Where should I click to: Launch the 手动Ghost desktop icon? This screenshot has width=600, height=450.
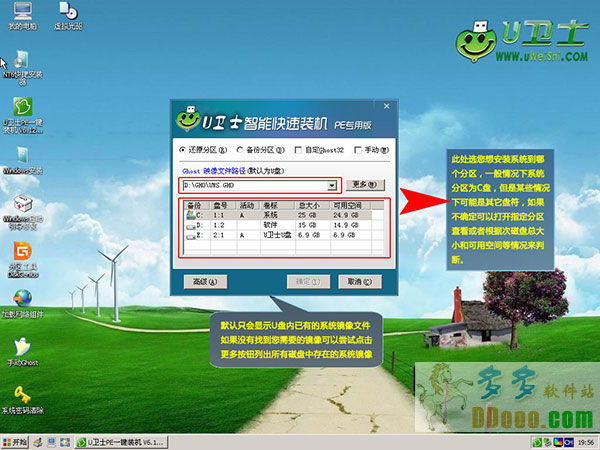click(23, 352)
